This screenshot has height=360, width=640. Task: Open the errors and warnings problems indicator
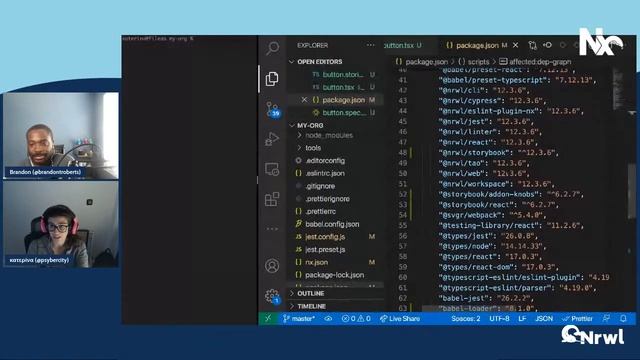click(356, 318)
